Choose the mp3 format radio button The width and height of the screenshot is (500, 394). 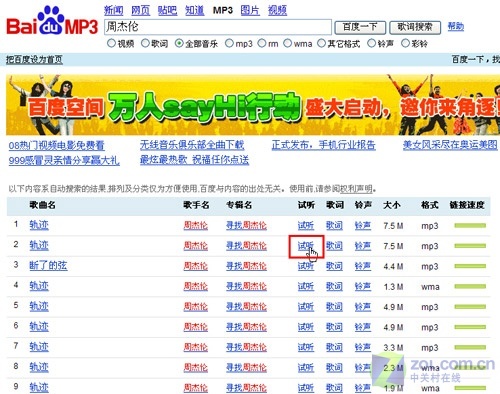229,43
